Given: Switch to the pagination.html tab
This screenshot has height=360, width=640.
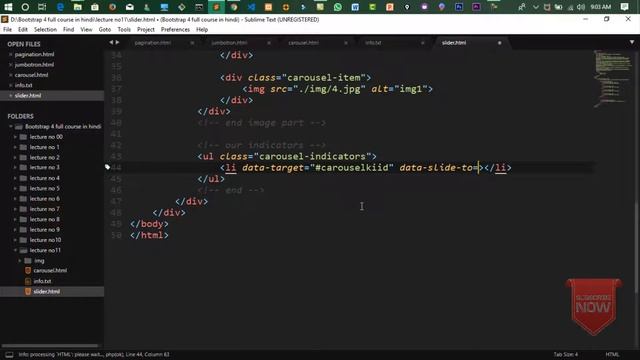Looking at the screenshot, I should tap(153, 42).
